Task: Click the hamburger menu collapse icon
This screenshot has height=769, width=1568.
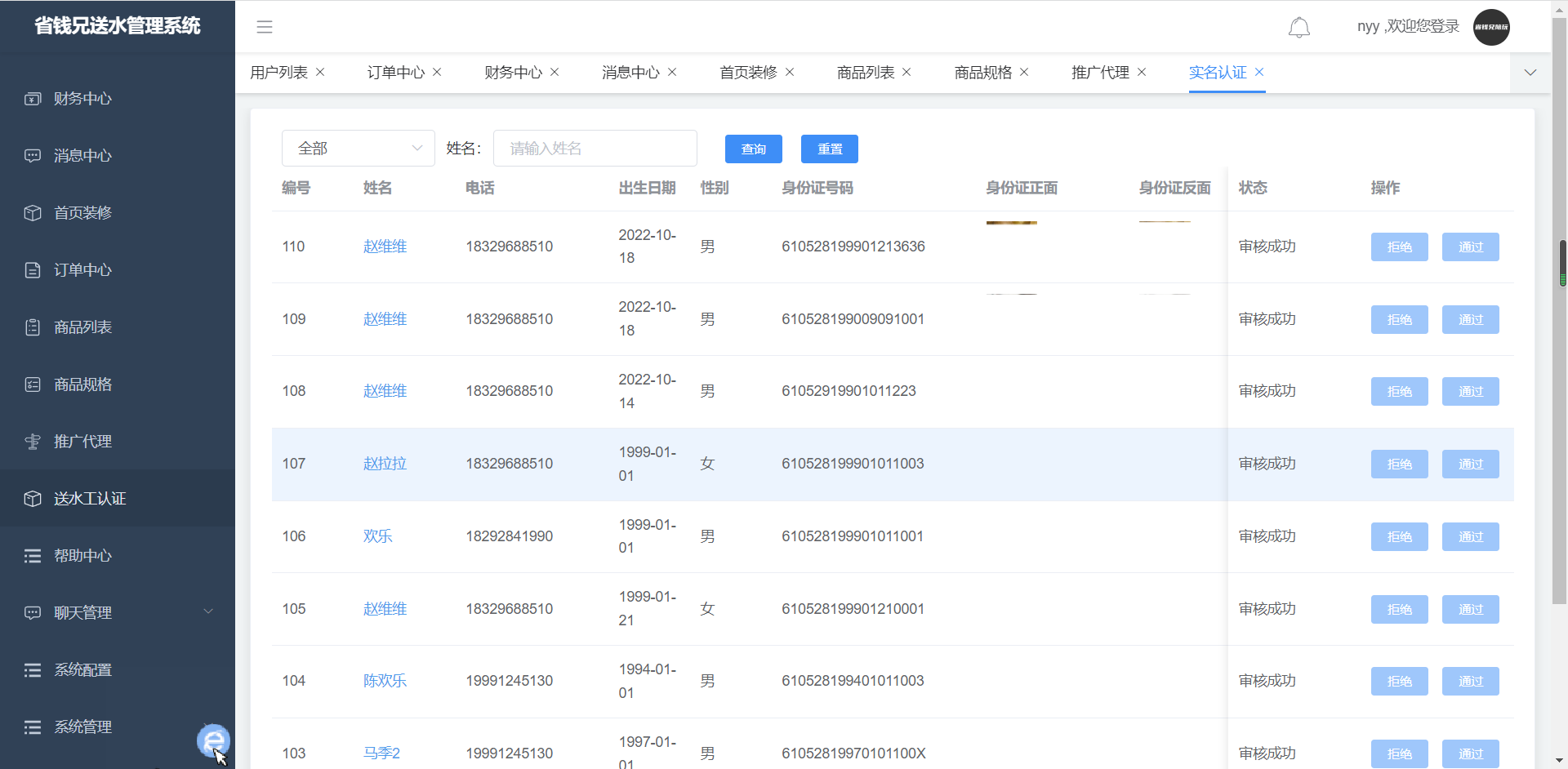Action: pos(265,27)
